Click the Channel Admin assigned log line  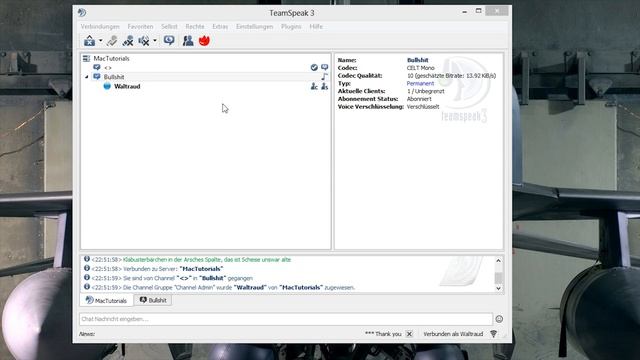239,287
